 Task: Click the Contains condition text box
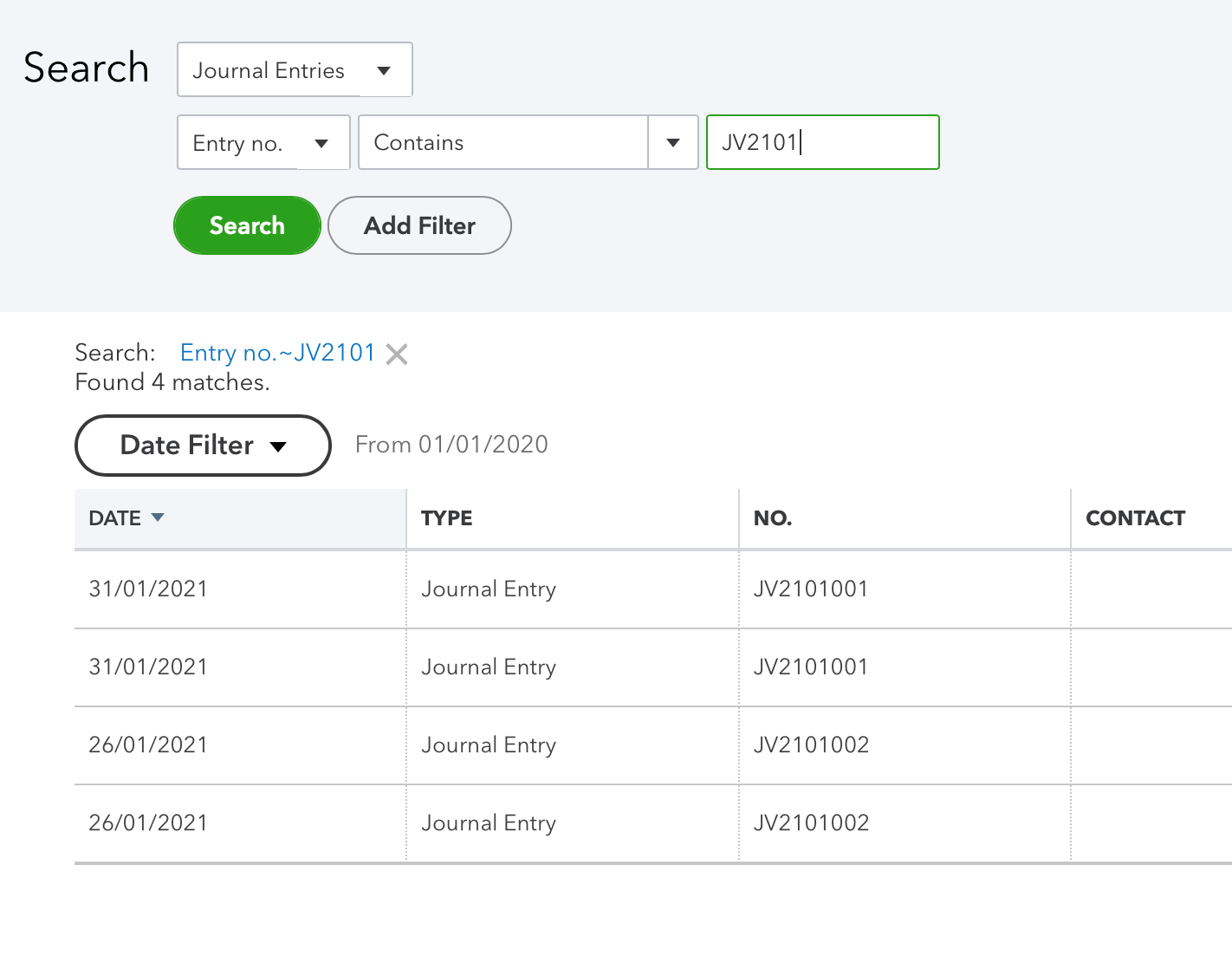pyautogui.click(x=503, y=143)
